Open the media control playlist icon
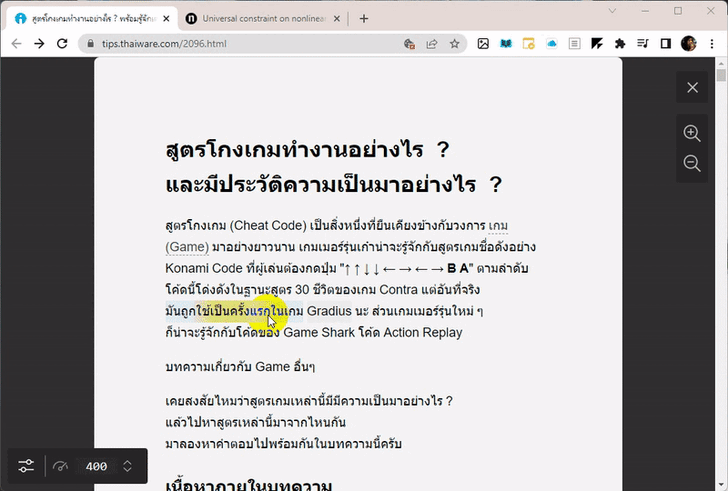 (643, 44)
